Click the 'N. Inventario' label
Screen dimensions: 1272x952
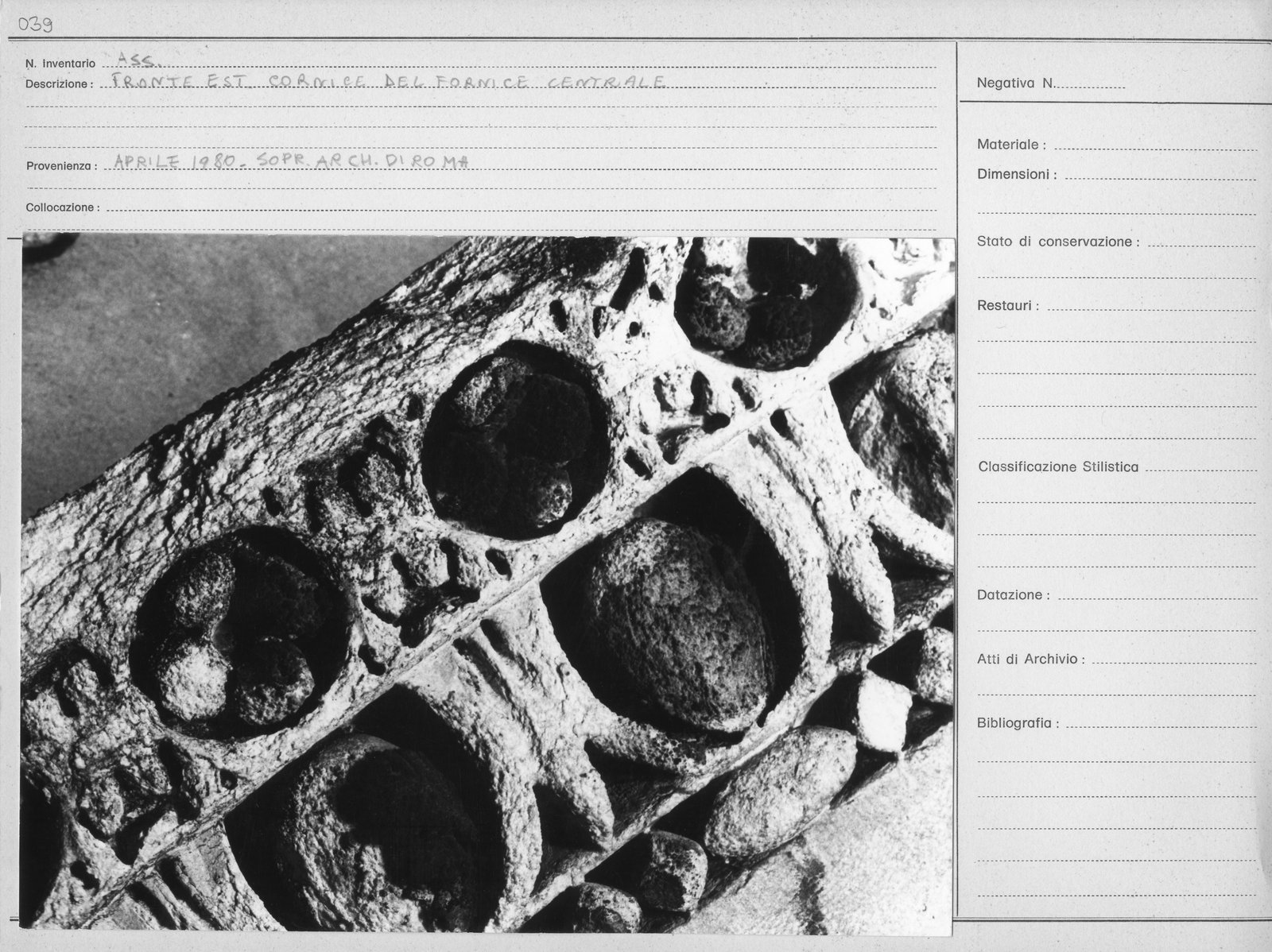[x=60, y=64]
